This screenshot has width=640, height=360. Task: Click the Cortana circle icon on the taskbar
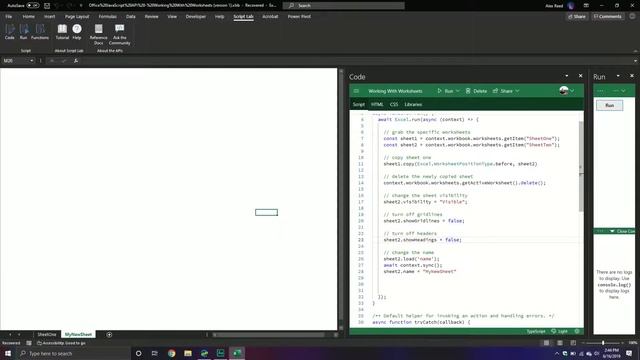[138, 353]
